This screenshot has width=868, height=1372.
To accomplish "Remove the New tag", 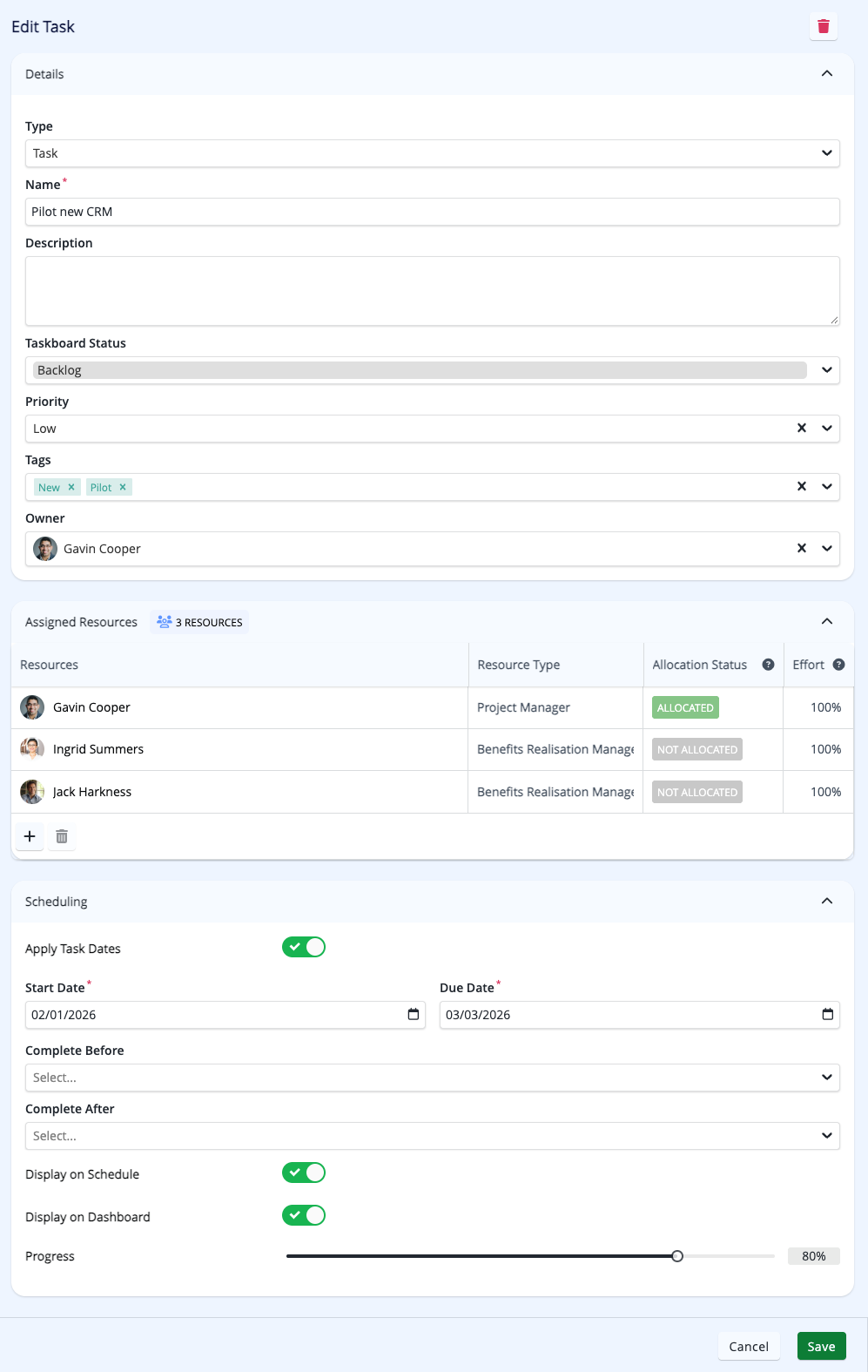I will click(71, 487).
